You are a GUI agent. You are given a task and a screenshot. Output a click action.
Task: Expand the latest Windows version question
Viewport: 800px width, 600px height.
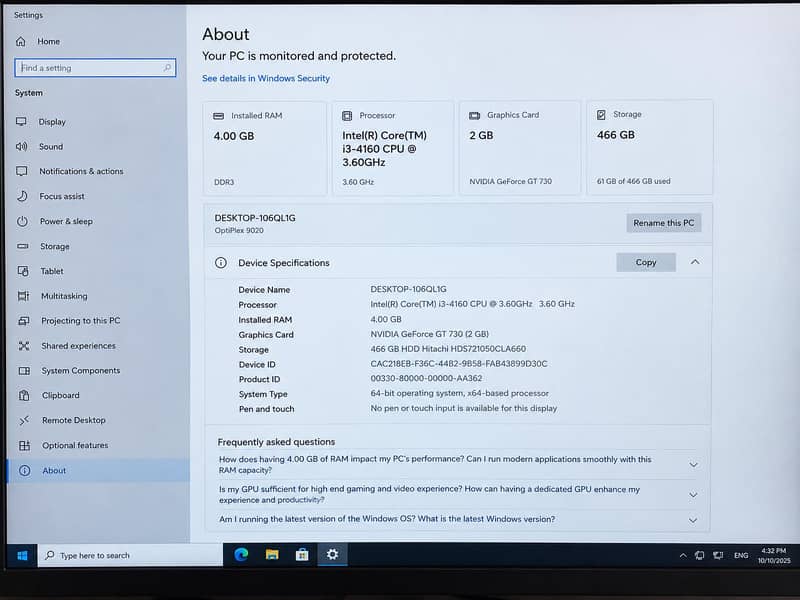693,520
